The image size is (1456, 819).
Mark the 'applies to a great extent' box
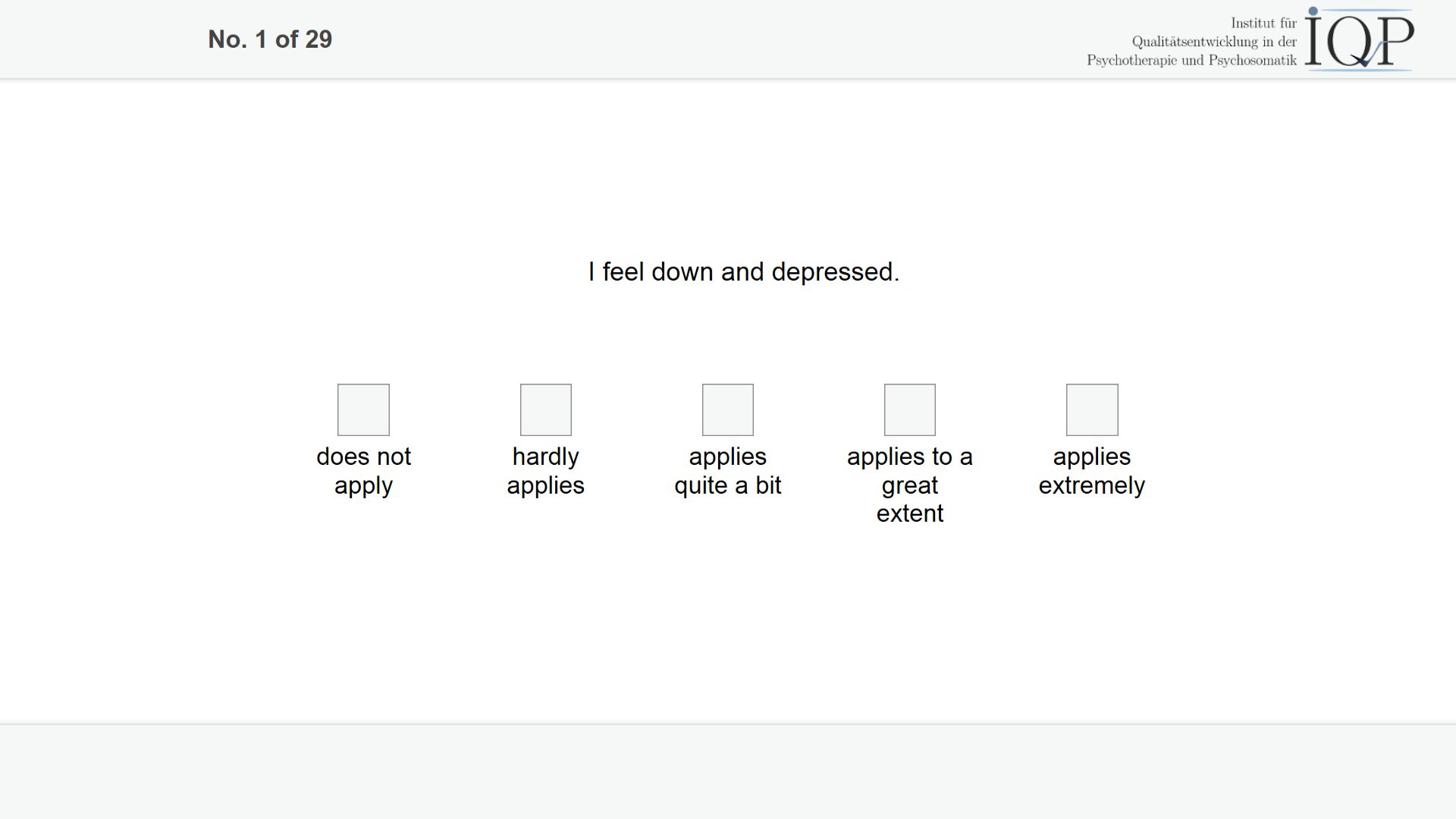click(909, 409)
